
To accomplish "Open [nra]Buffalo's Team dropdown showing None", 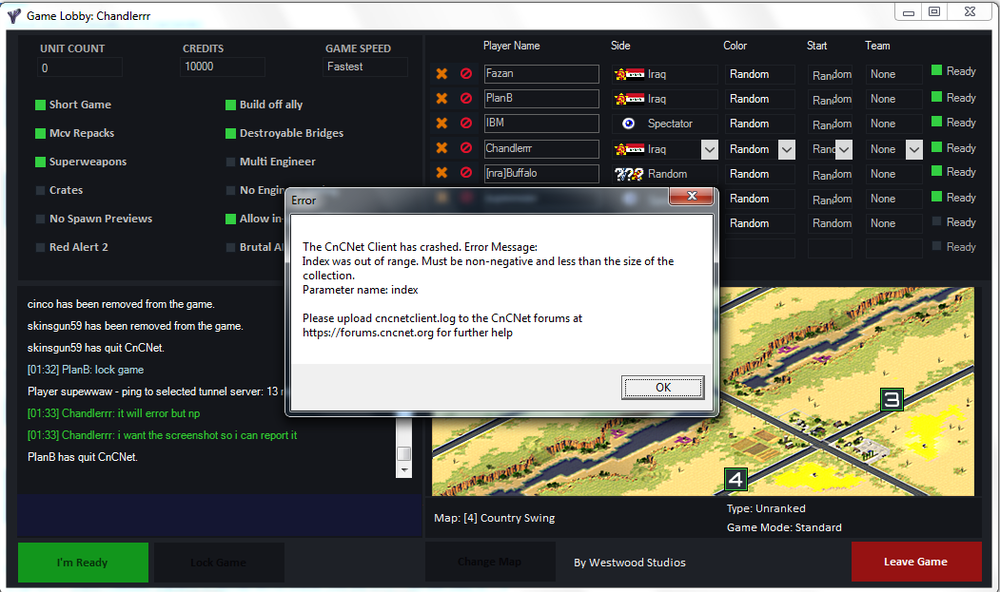I will coord(893,174).
